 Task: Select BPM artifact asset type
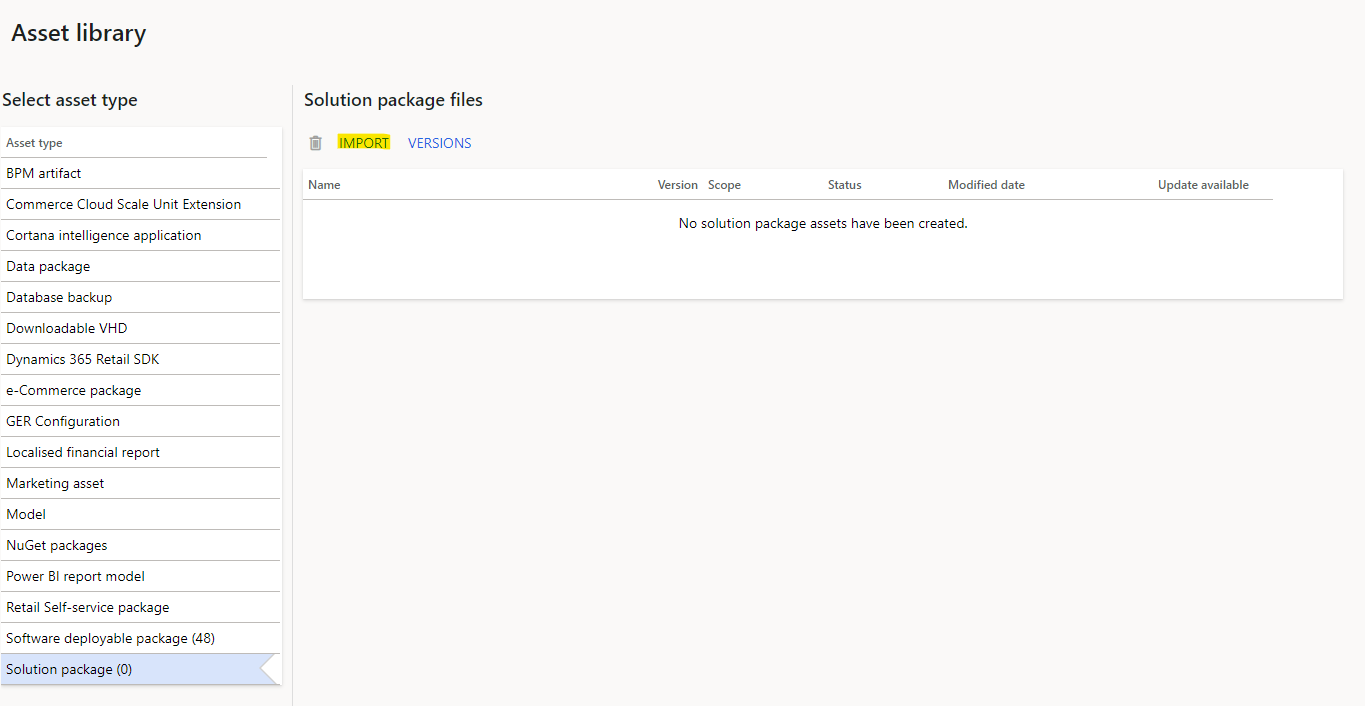(44, 173)
